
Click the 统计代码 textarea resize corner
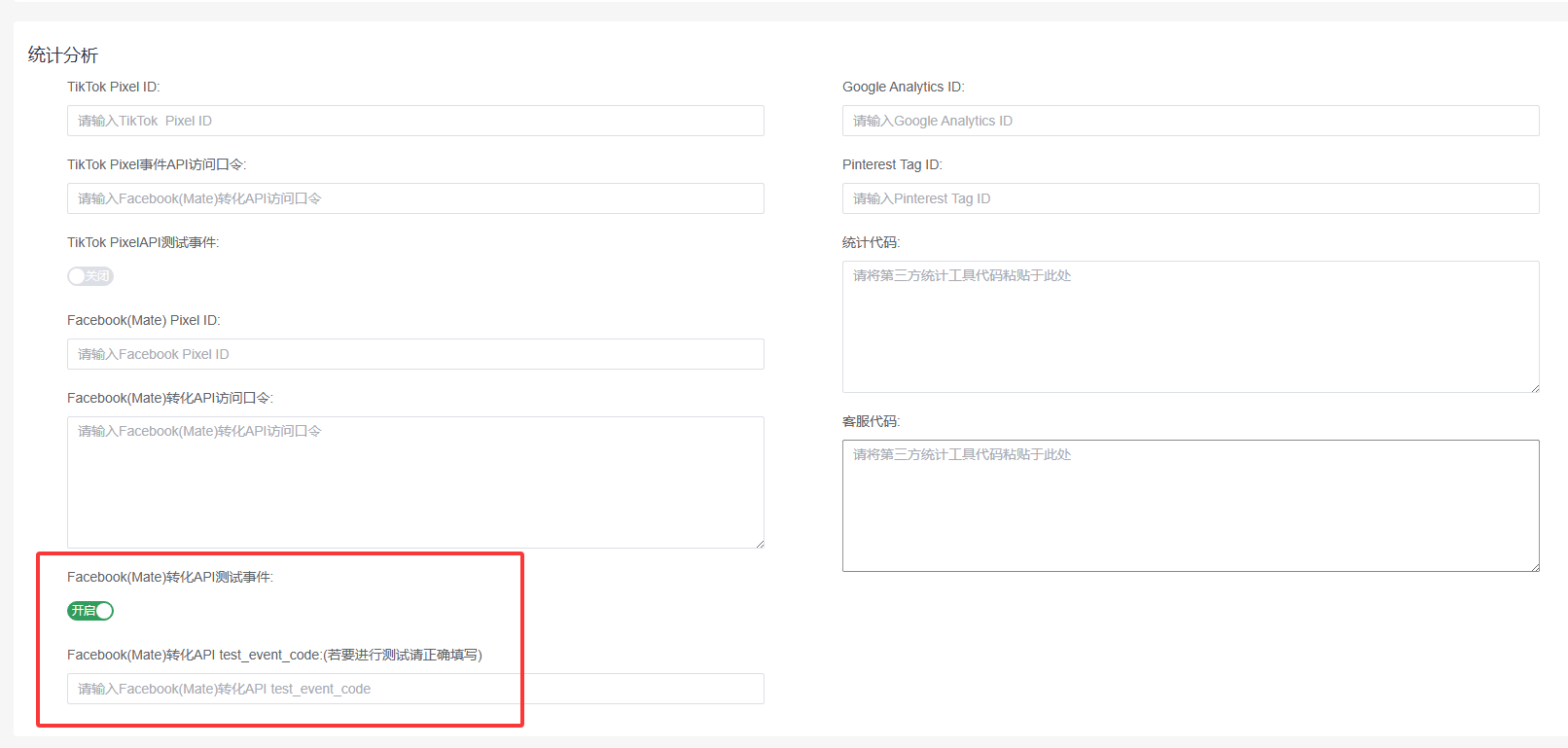[1535, 388]
